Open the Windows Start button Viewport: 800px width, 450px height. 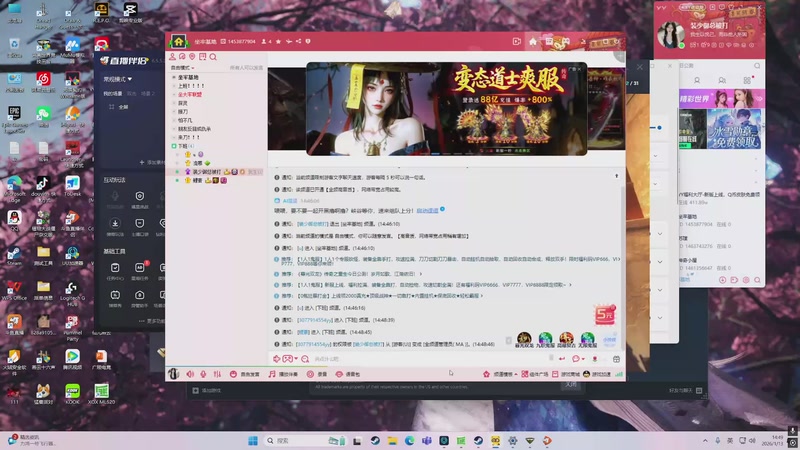253,440
